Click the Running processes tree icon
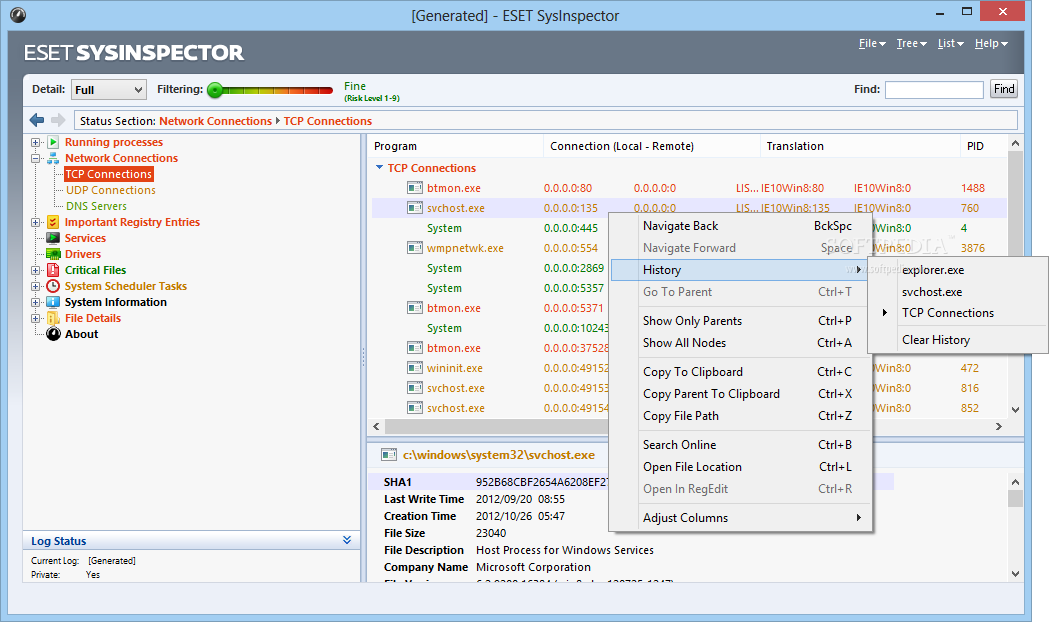The image size is (1049, 622). point(53,142)
